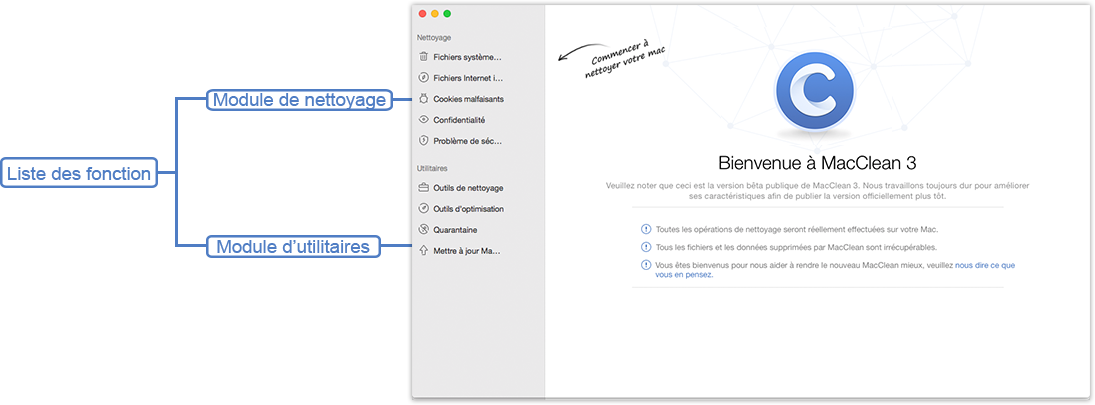1095x405 pixels.
Task: Click the 'Bienvenue à MacClean 3' heading
Action: coord(816,163)
